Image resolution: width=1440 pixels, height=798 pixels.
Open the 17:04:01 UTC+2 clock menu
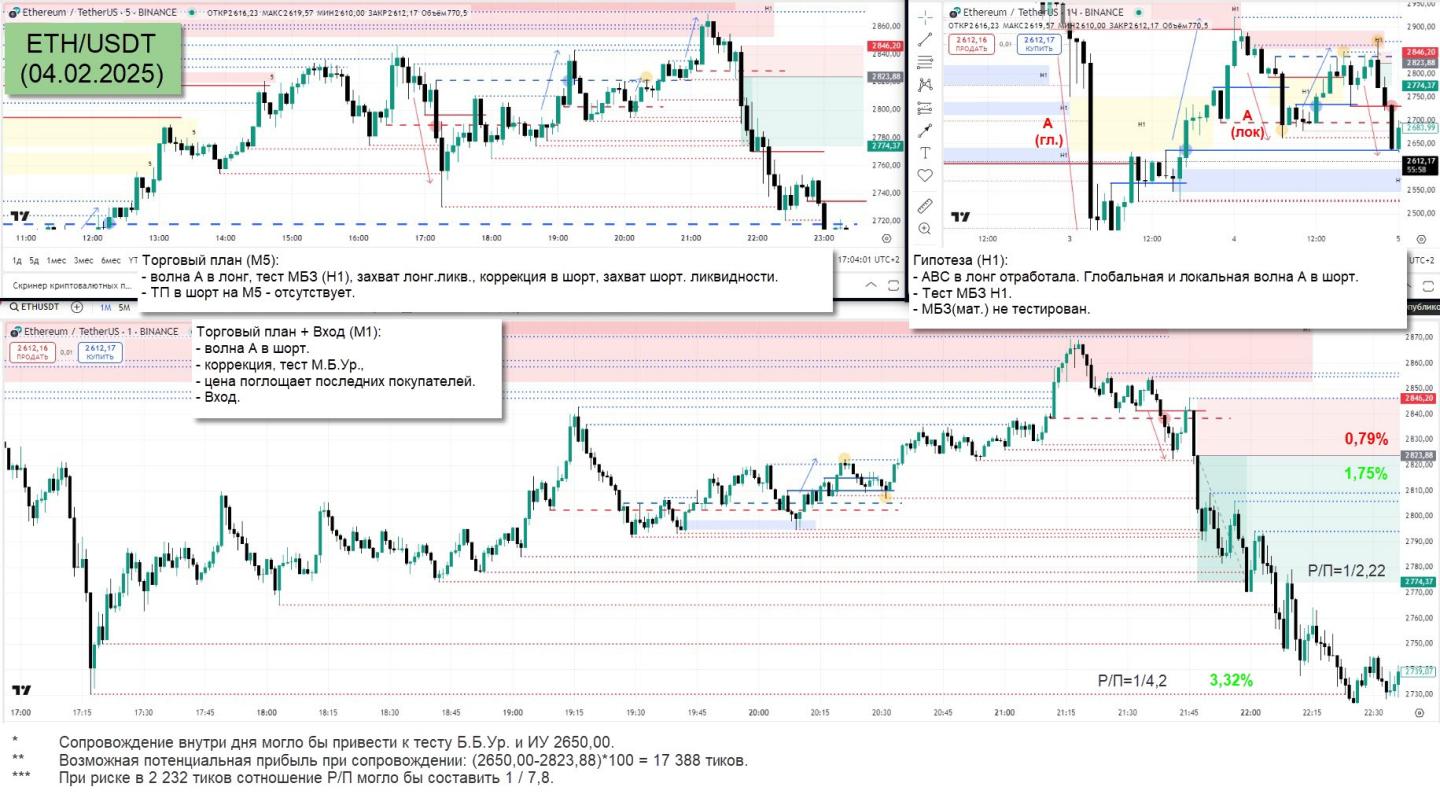pyautogui.click(x=866, y=260)
